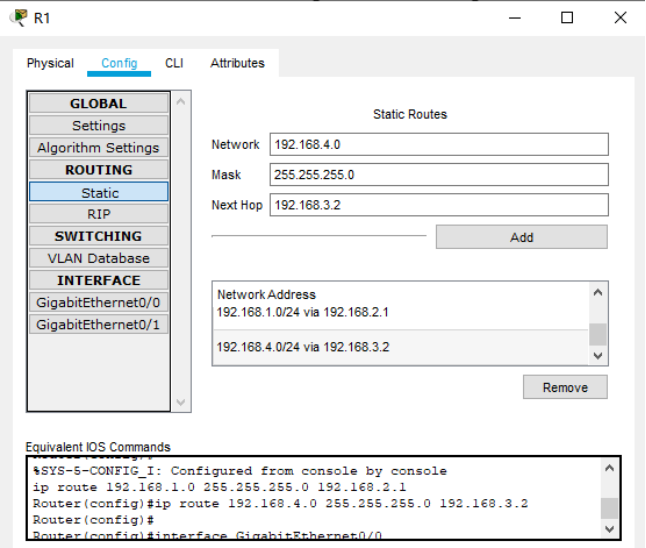Screen dimensions: 646x548
Task: Click the ip route 192.168.4.0 command line
Action: 280,504
